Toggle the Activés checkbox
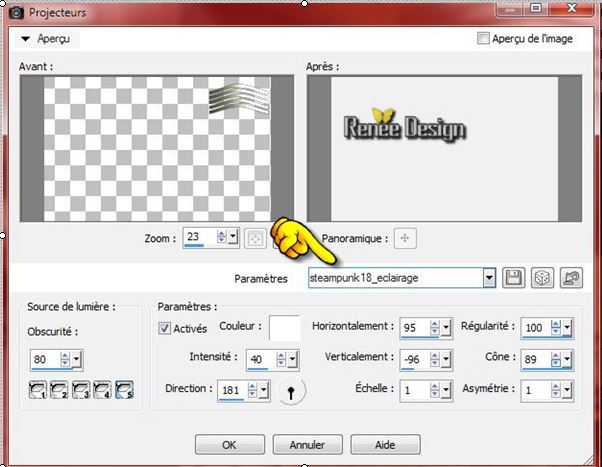 (164, 328)
